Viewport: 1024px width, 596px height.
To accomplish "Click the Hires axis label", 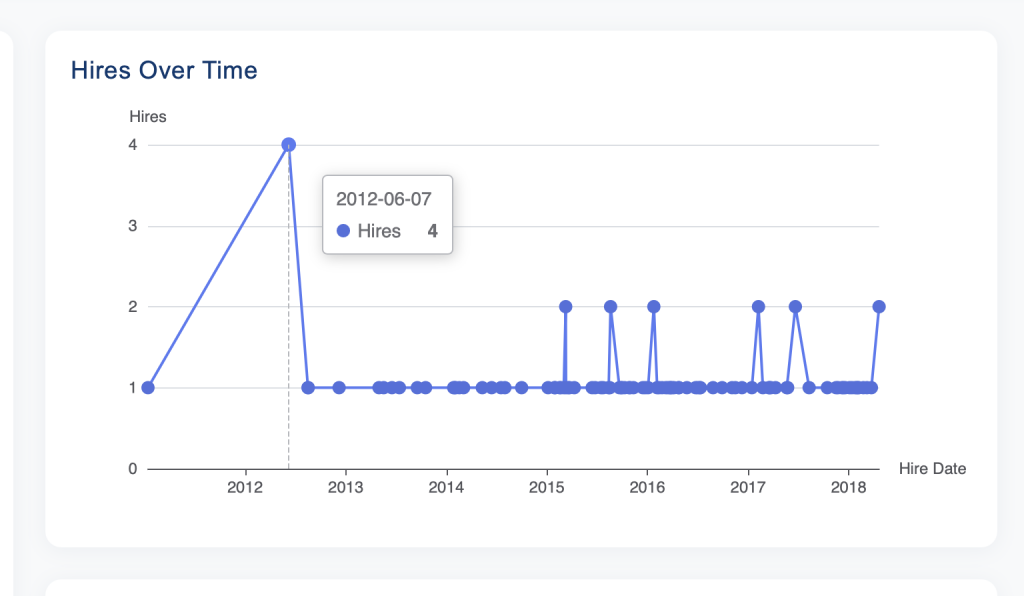I will (x=148, y=116).
